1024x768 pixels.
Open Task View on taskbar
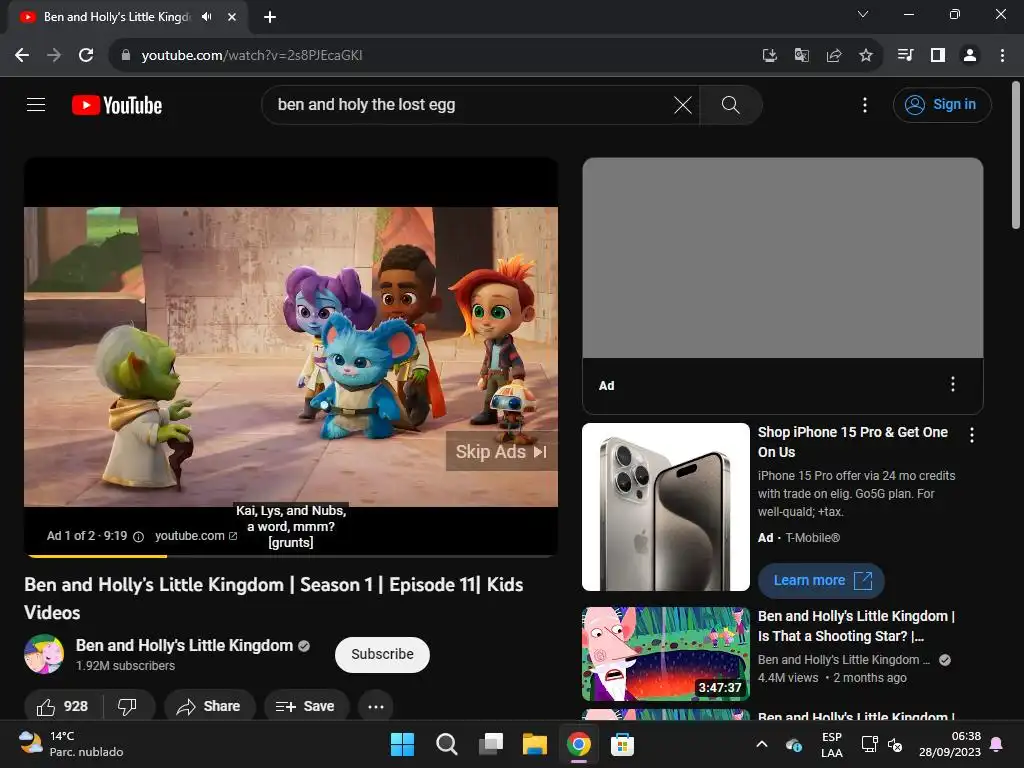[490, 744]
